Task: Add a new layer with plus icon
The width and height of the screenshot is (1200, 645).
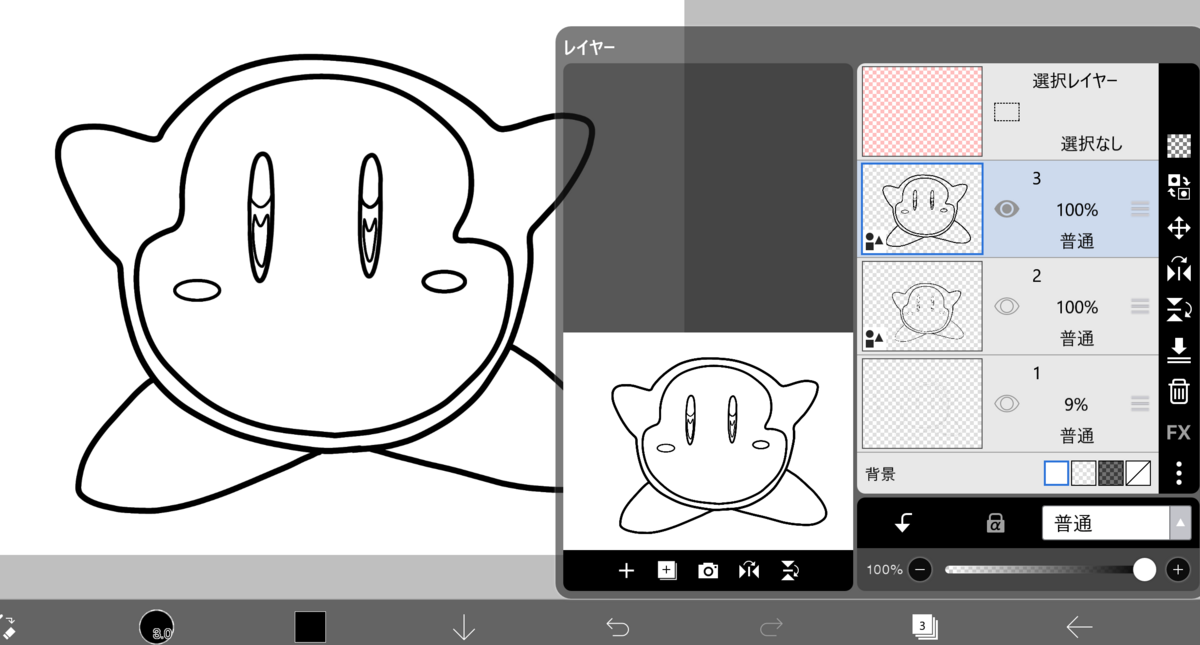Action: point(626,571)
